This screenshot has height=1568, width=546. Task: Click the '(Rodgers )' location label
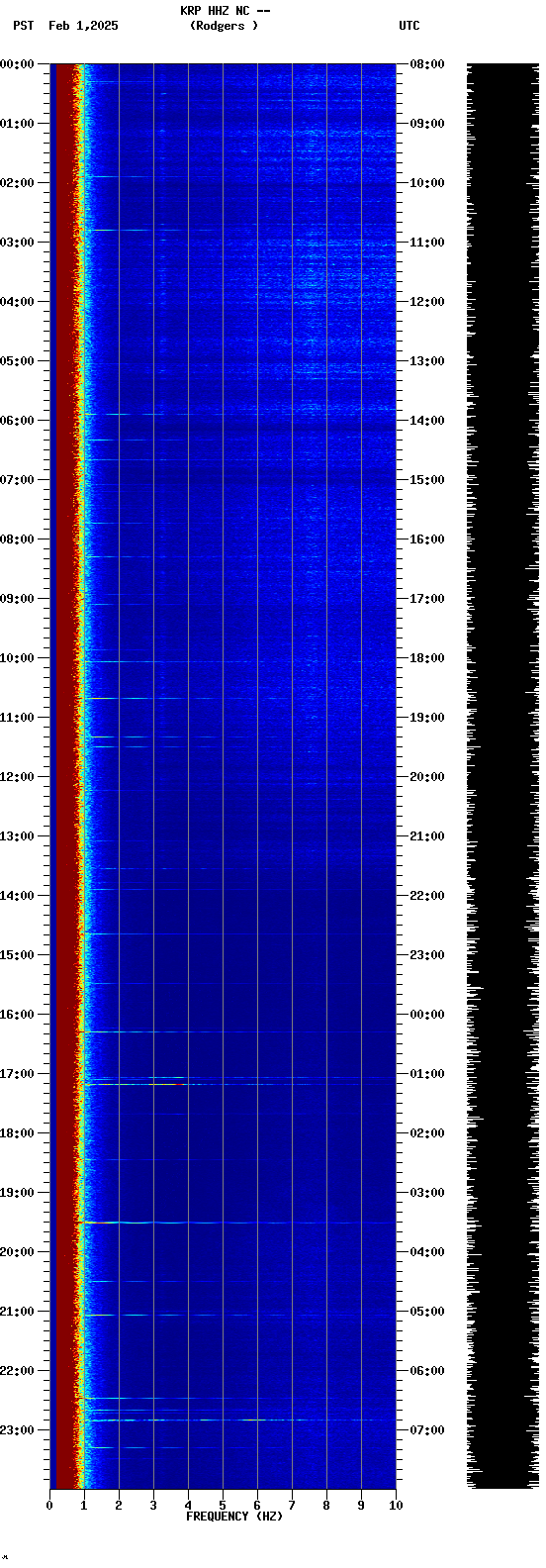click(225, 26)
